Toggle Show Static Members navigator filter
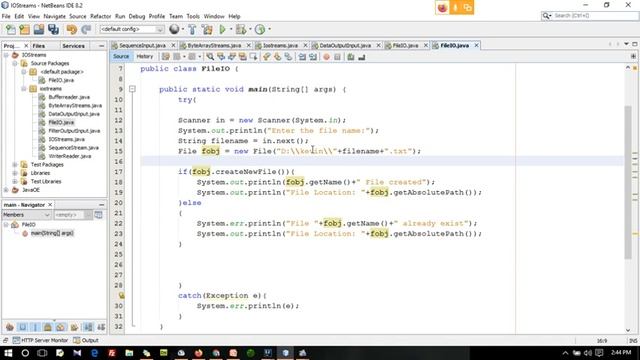This screenshot has height=360, width=640. coord(35,327)
